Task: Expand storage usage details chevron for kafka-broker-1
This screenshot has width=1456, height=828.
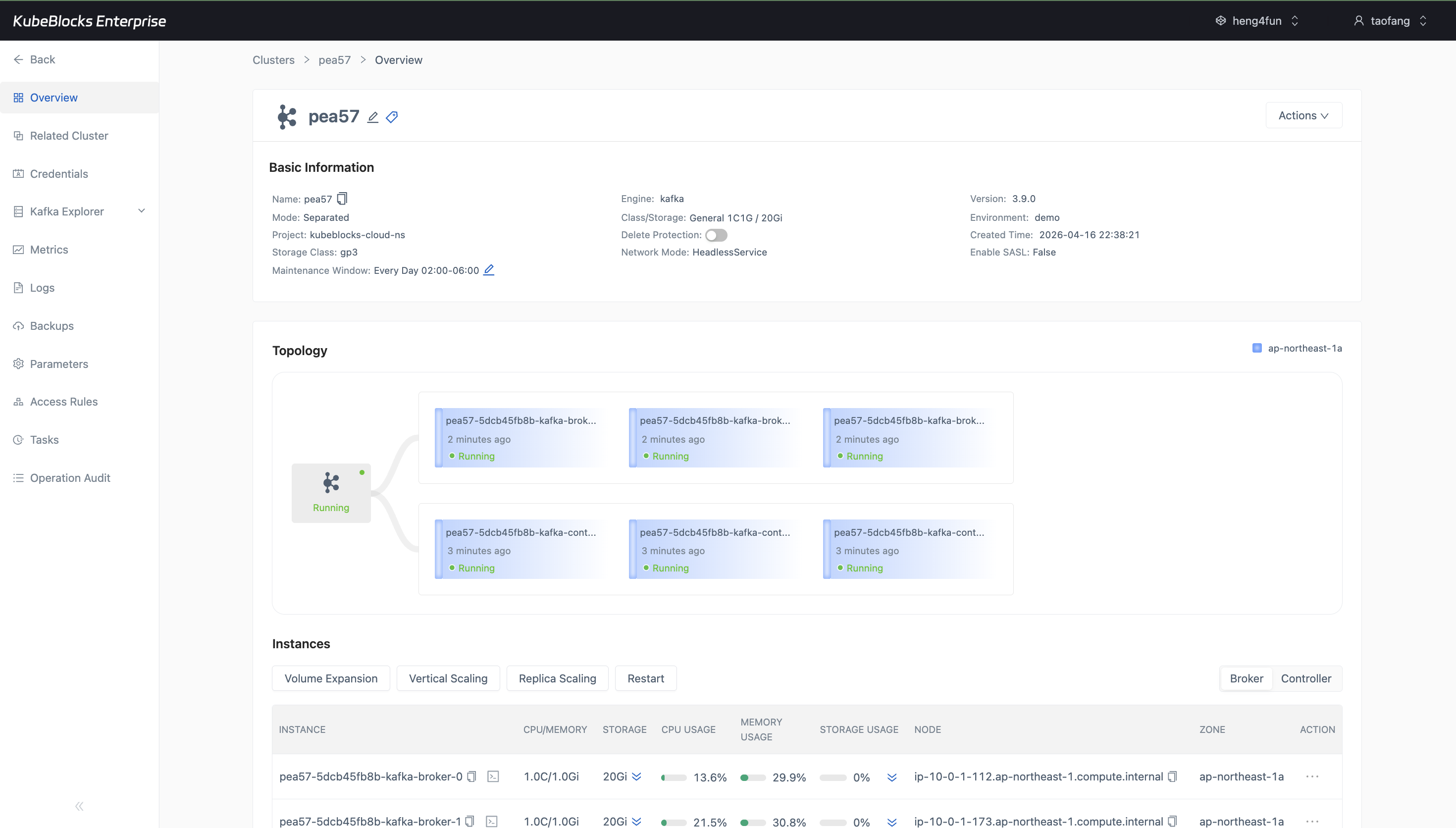Action: 892,823
